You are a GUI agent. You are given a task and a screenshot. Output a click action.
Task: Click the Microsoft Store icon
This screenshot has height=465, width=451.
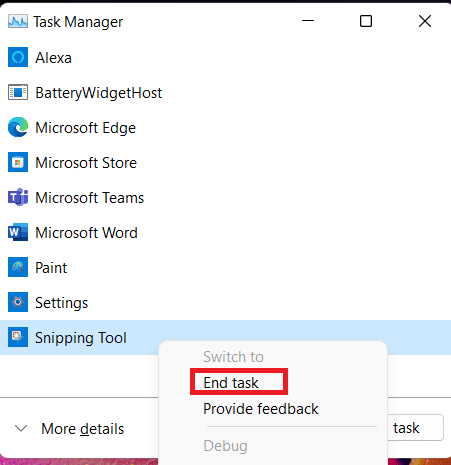(x=18, y=162)
